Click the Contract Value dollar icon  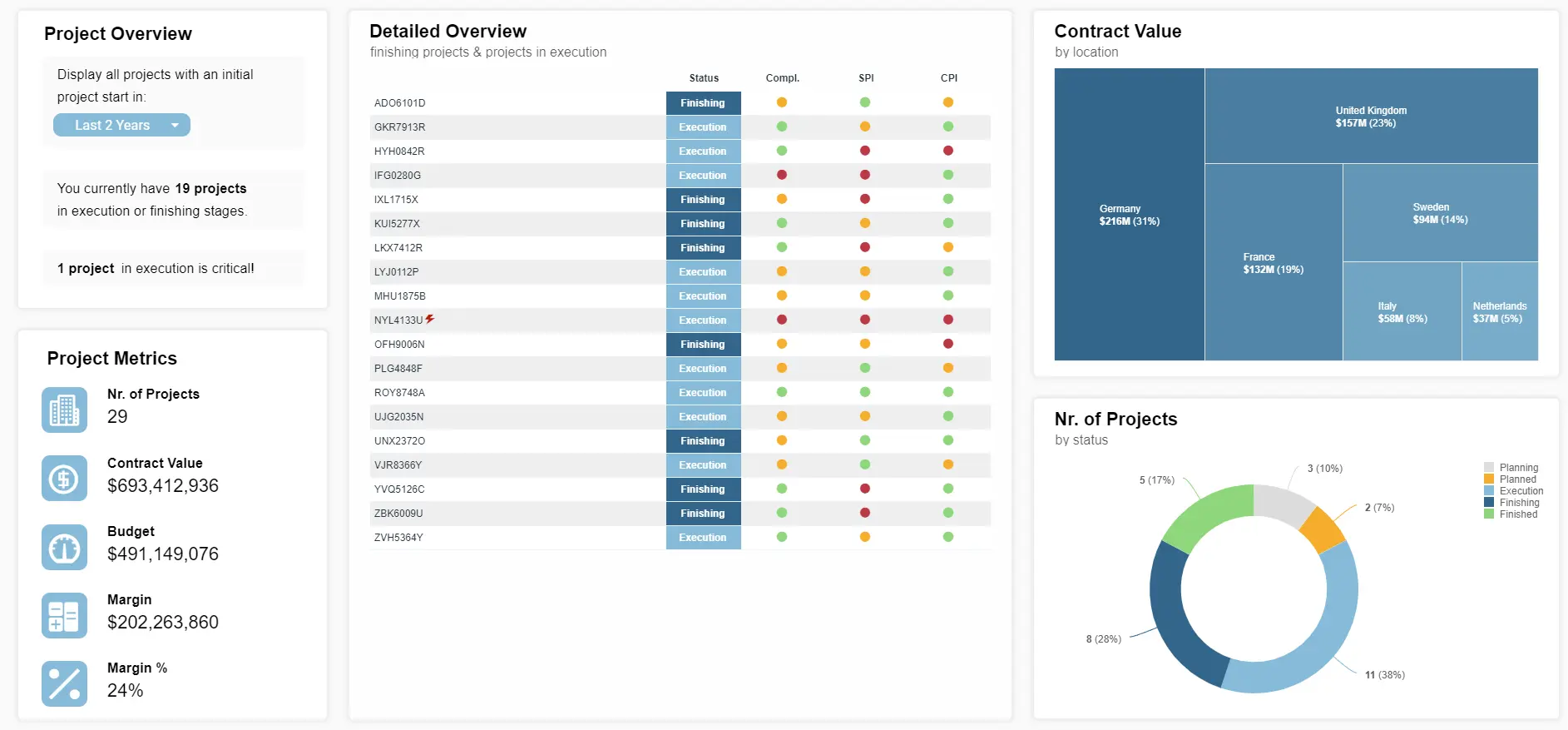pyautogui.click(x=64, y=478)
